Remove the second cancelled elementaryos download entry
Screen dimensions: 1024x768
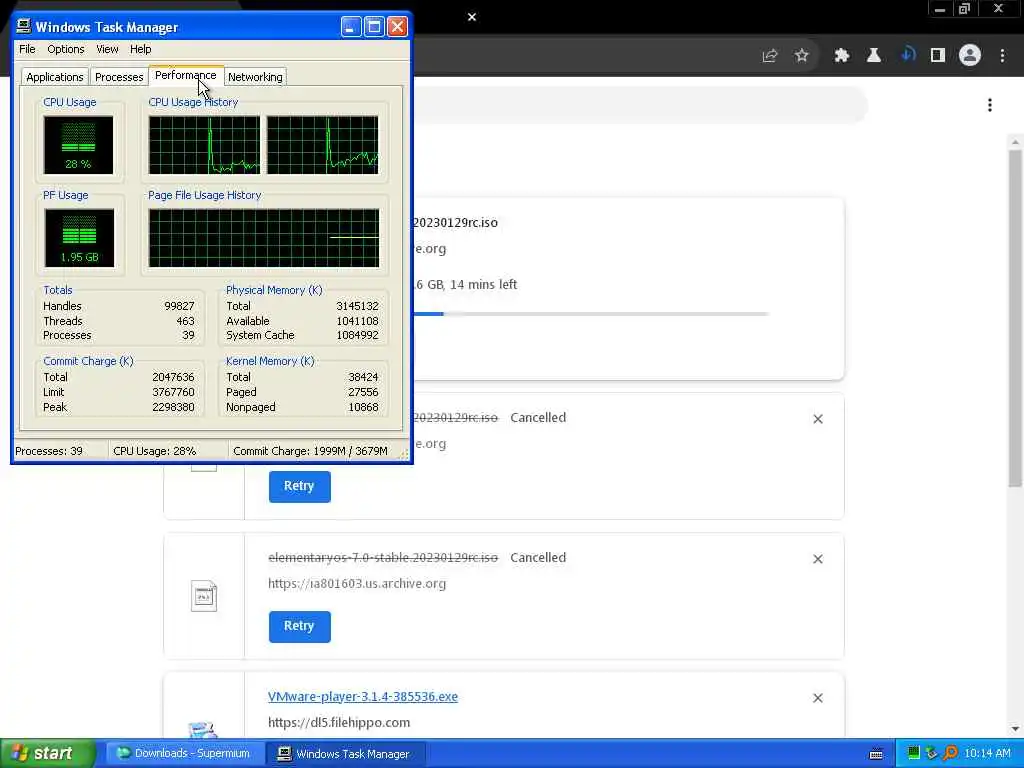[x=818, y=559]
